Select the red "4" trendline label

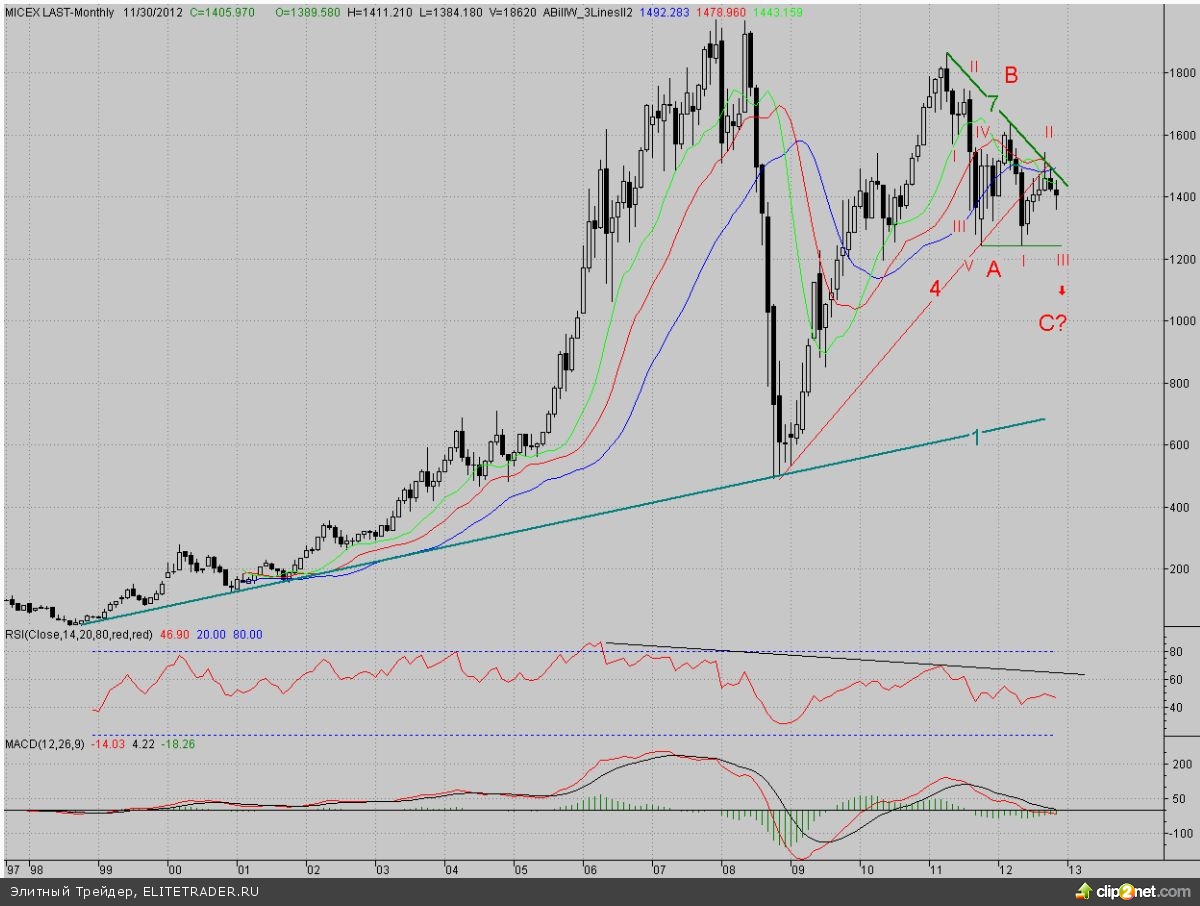point(934,289)
